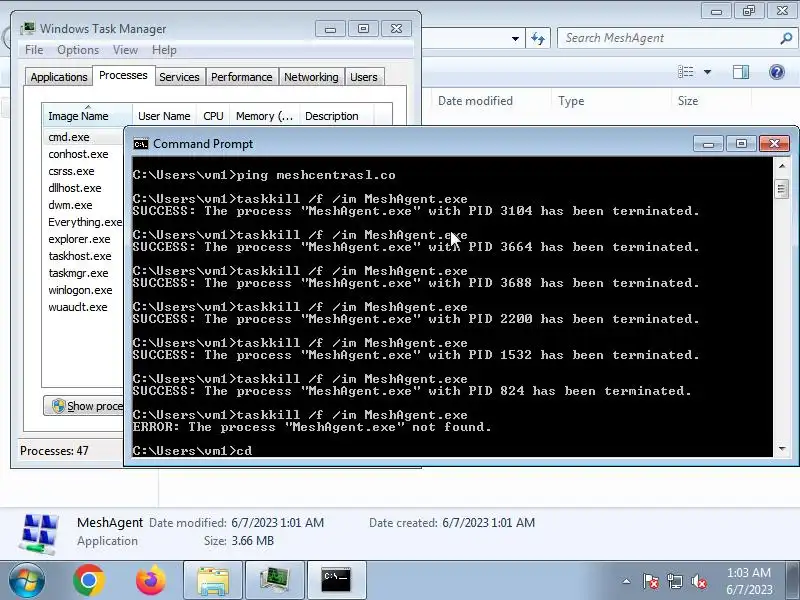Switch to the Applications tab
This screenshot has height=600, width=800.
pyautogui.click(x=59, y=77)
